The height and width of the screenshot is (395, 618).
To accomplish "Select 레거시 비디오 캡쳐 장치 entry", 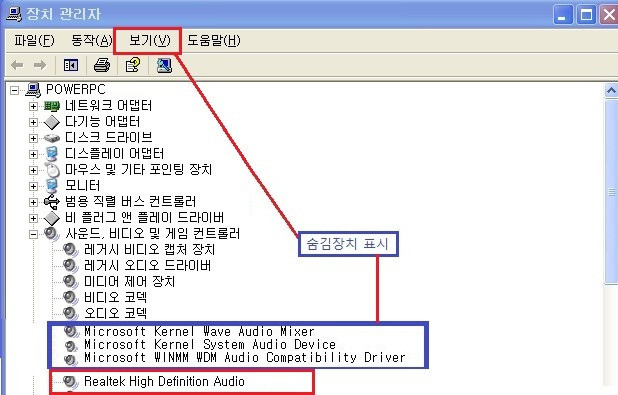I will coord(149,250).
